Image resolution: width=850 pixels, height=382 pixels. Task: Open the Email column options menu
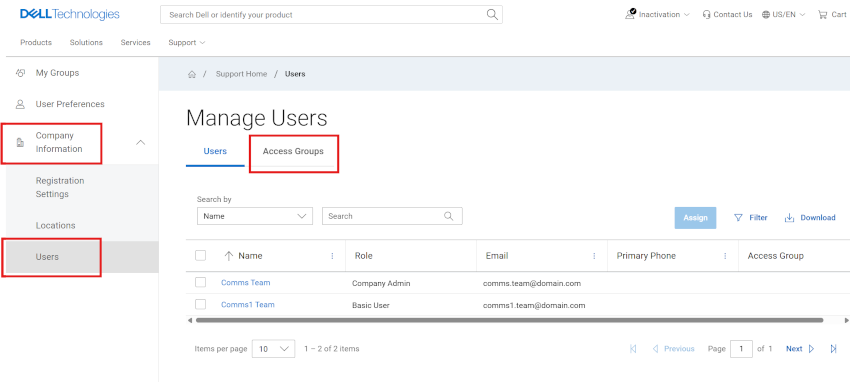(x=594, y=256)
